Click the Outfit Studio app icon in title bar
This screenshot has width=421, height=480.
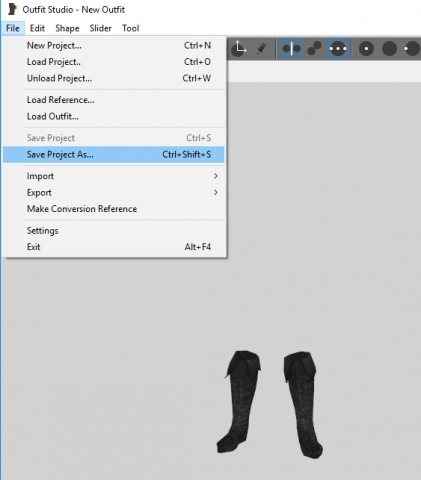pos(12,9)
